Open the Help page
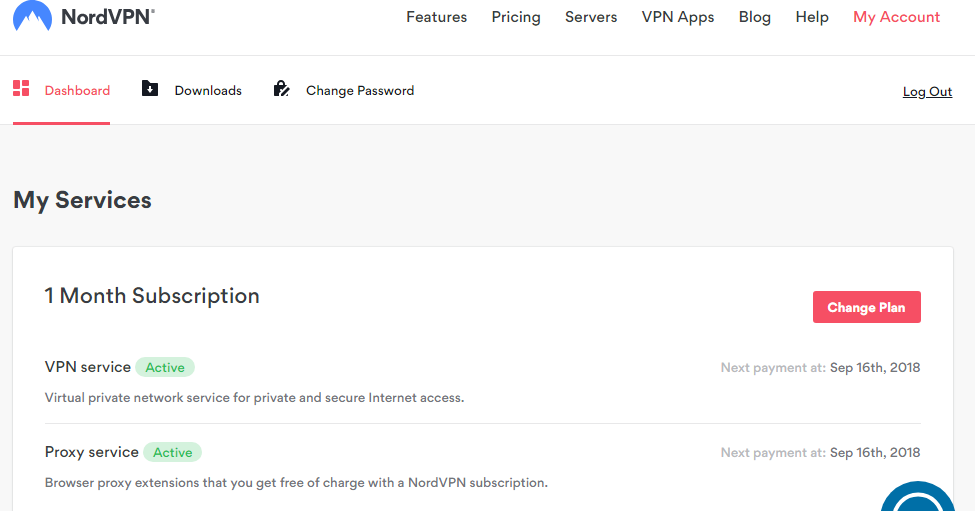Image resolution: width=975 pixels, height=511 pixels. tap(812, 17)
